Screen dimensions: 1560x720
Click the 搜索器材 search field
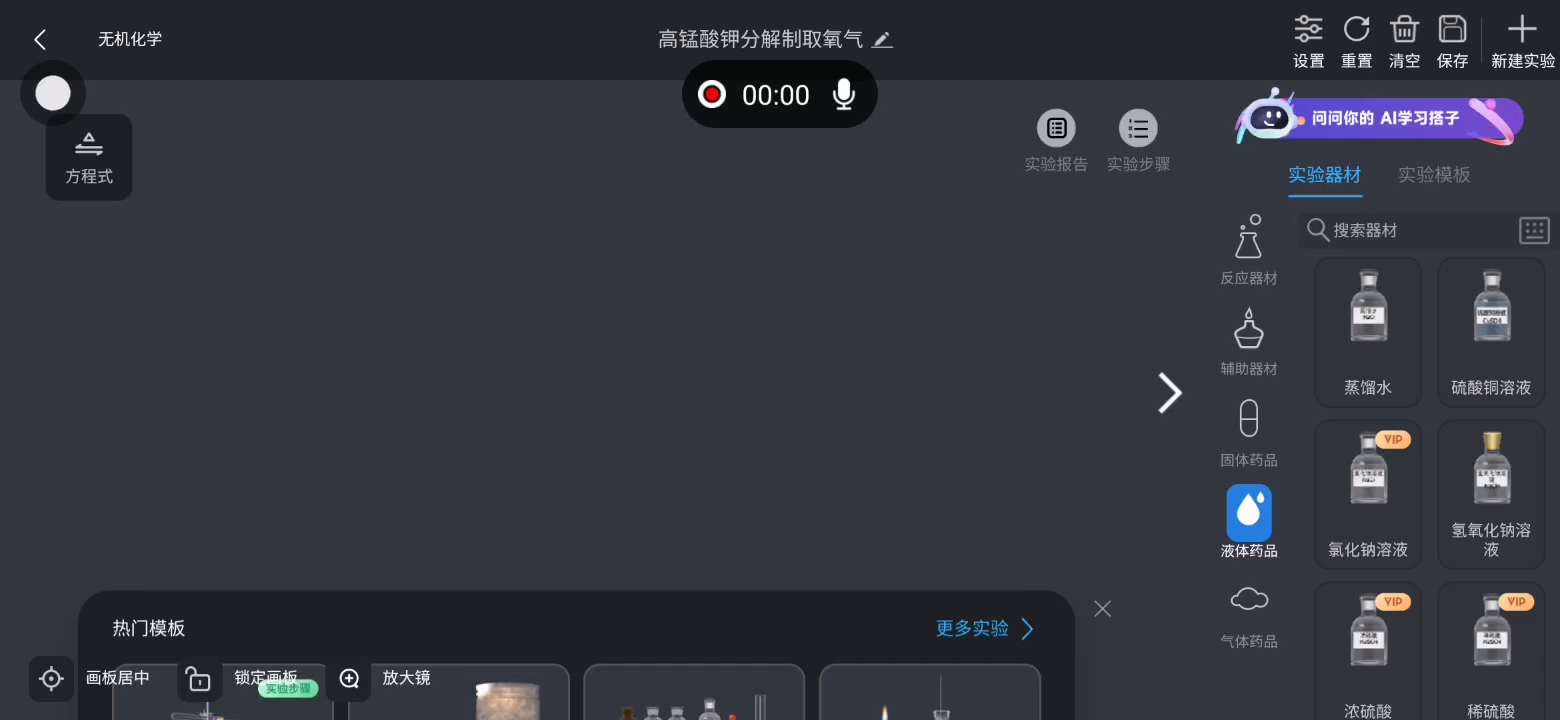[1406, 230]
